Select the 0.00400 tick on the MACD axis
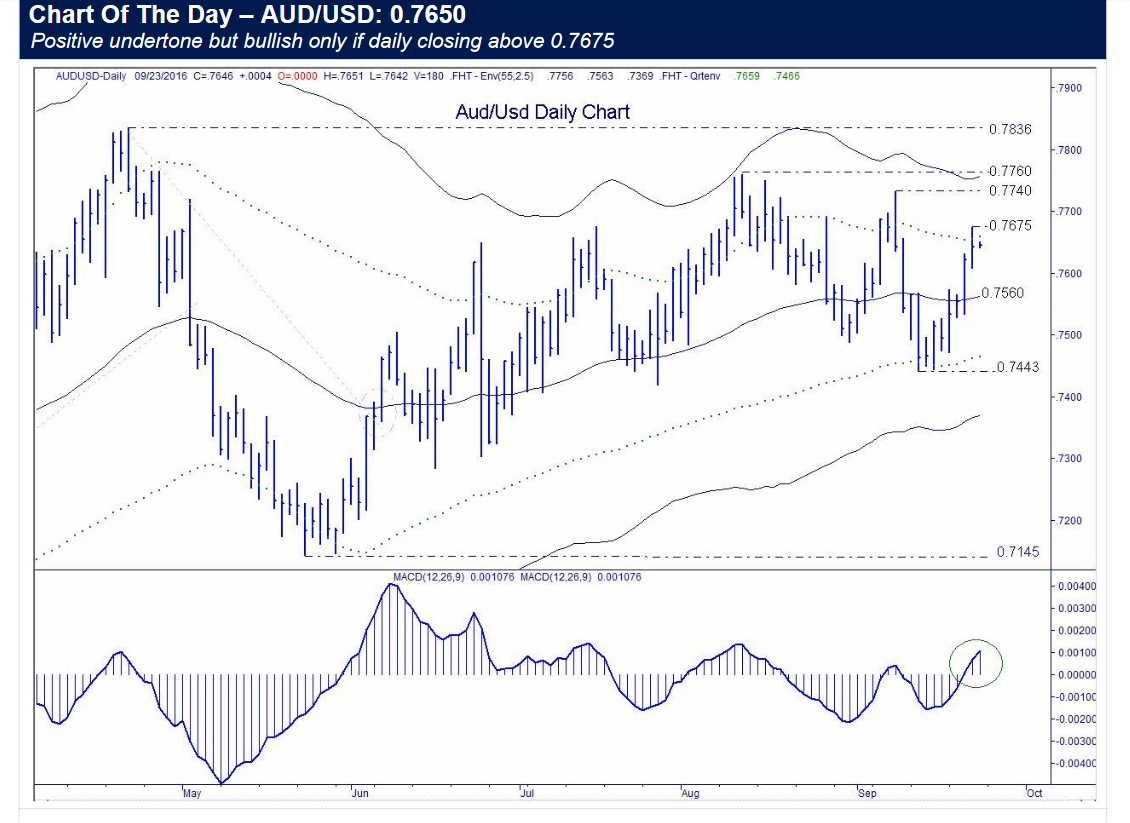The width and height of the screenshot is (1130, 823). (x=1076, y=586)
